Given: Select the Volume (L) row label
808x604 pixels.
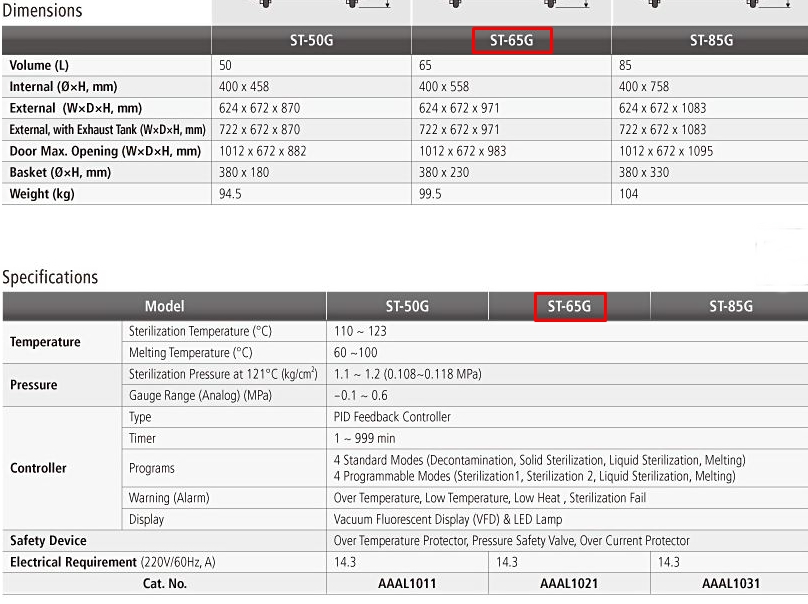Looking at the screenshot, I should click(39, 65).
